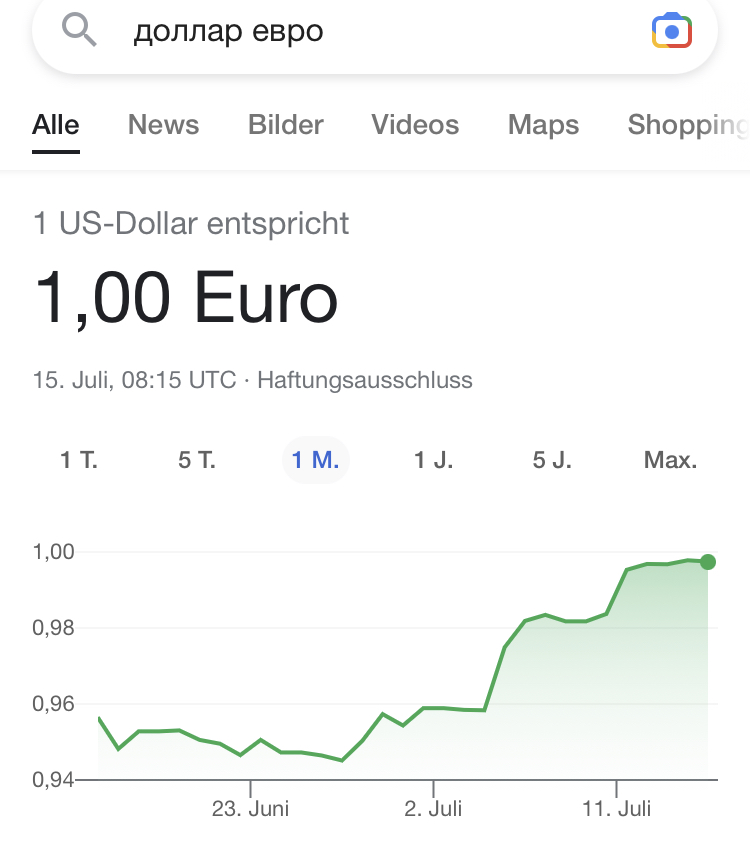Show the Max. chart range
The height and width of the screenshot is (854, 750).
670,460
